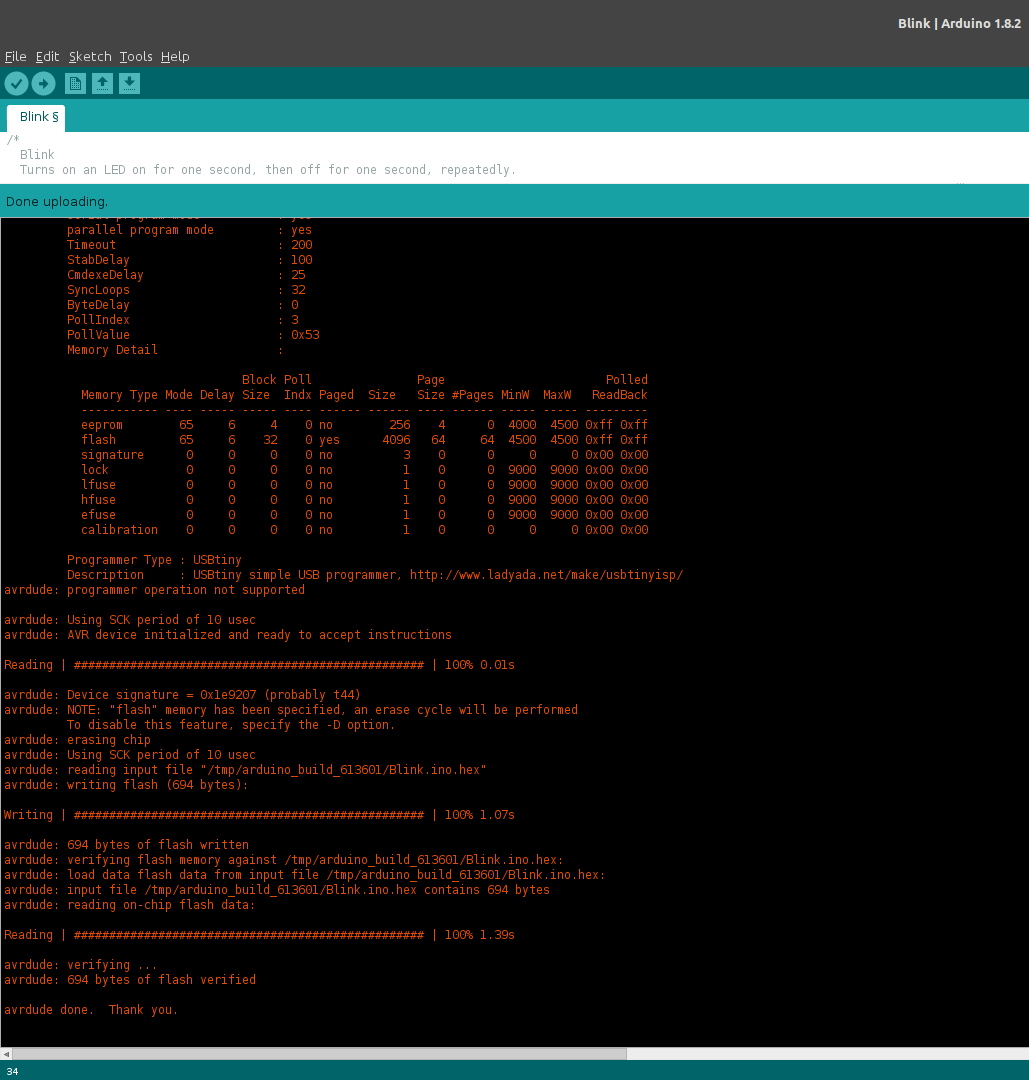
Task: Click the 'hfuse' memory row
Action: click(364, 500)
